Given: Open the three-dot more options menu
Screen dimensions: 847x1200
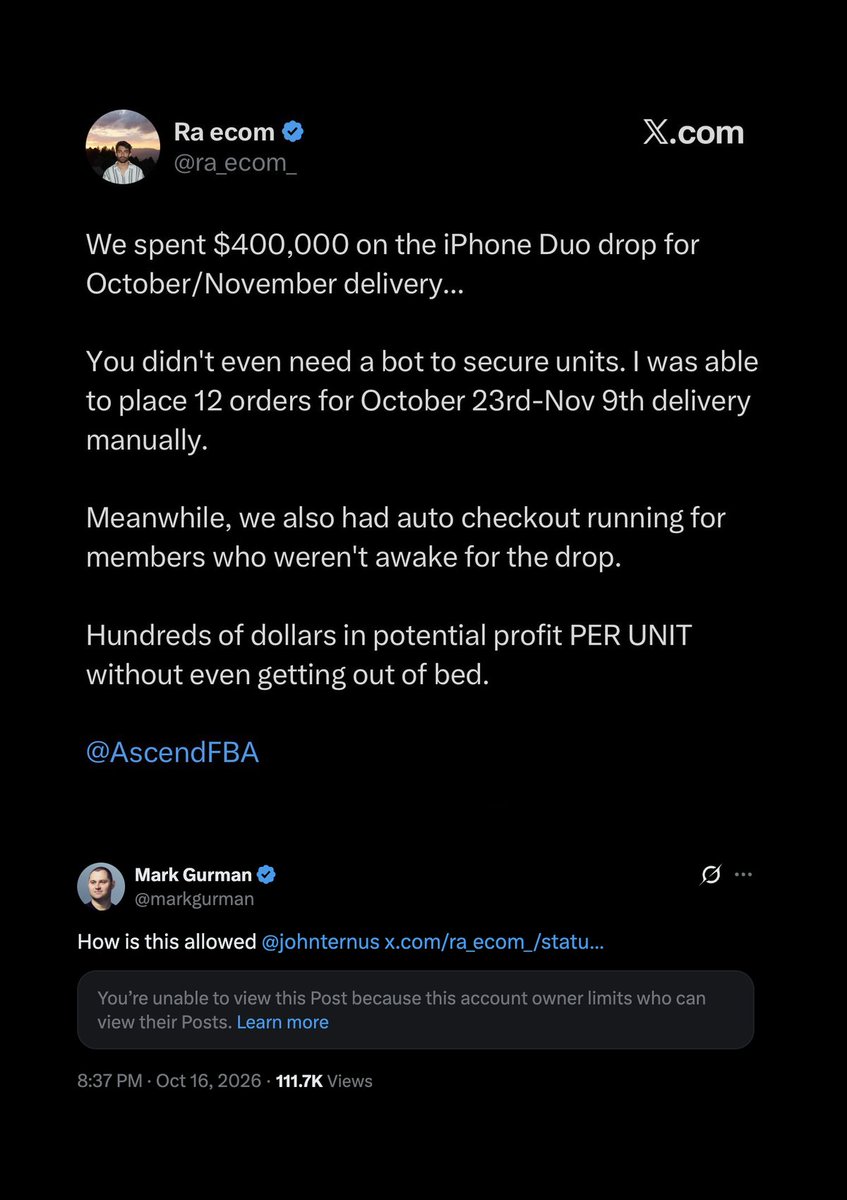Looking at the screenshot, I should 743,874.
